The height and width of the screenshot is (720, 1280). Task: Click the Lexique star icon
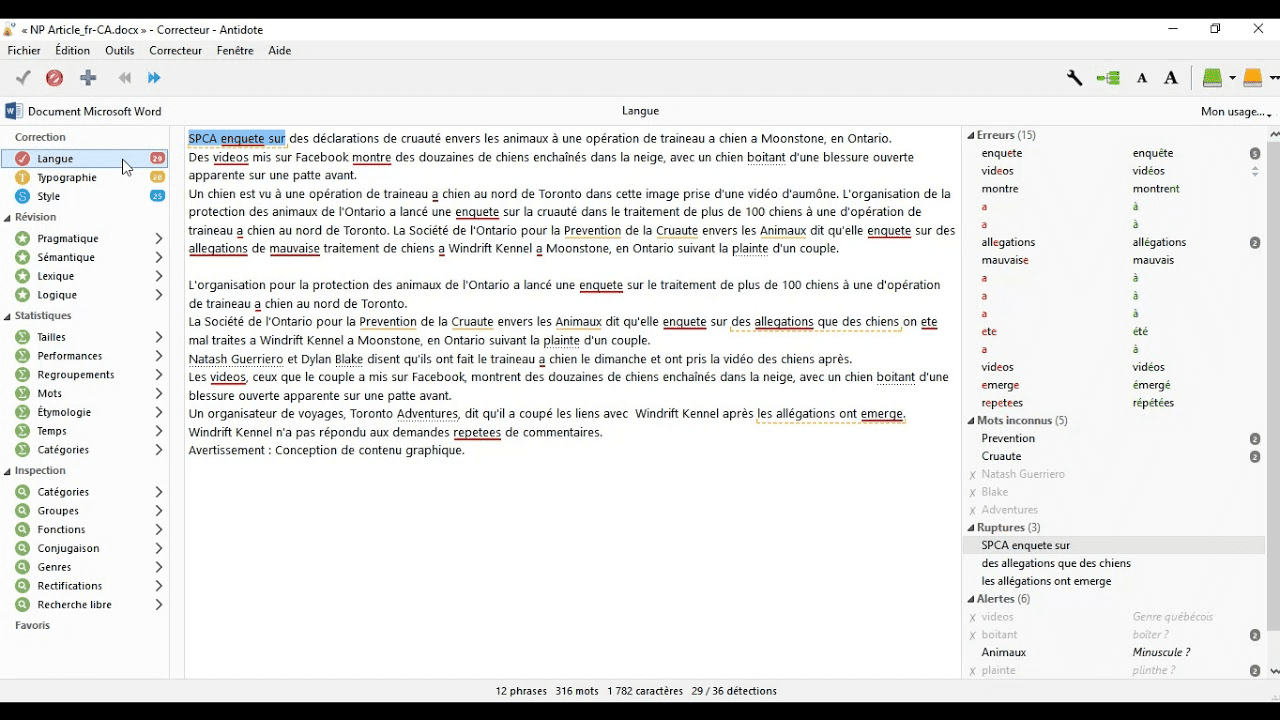(22, 276)
